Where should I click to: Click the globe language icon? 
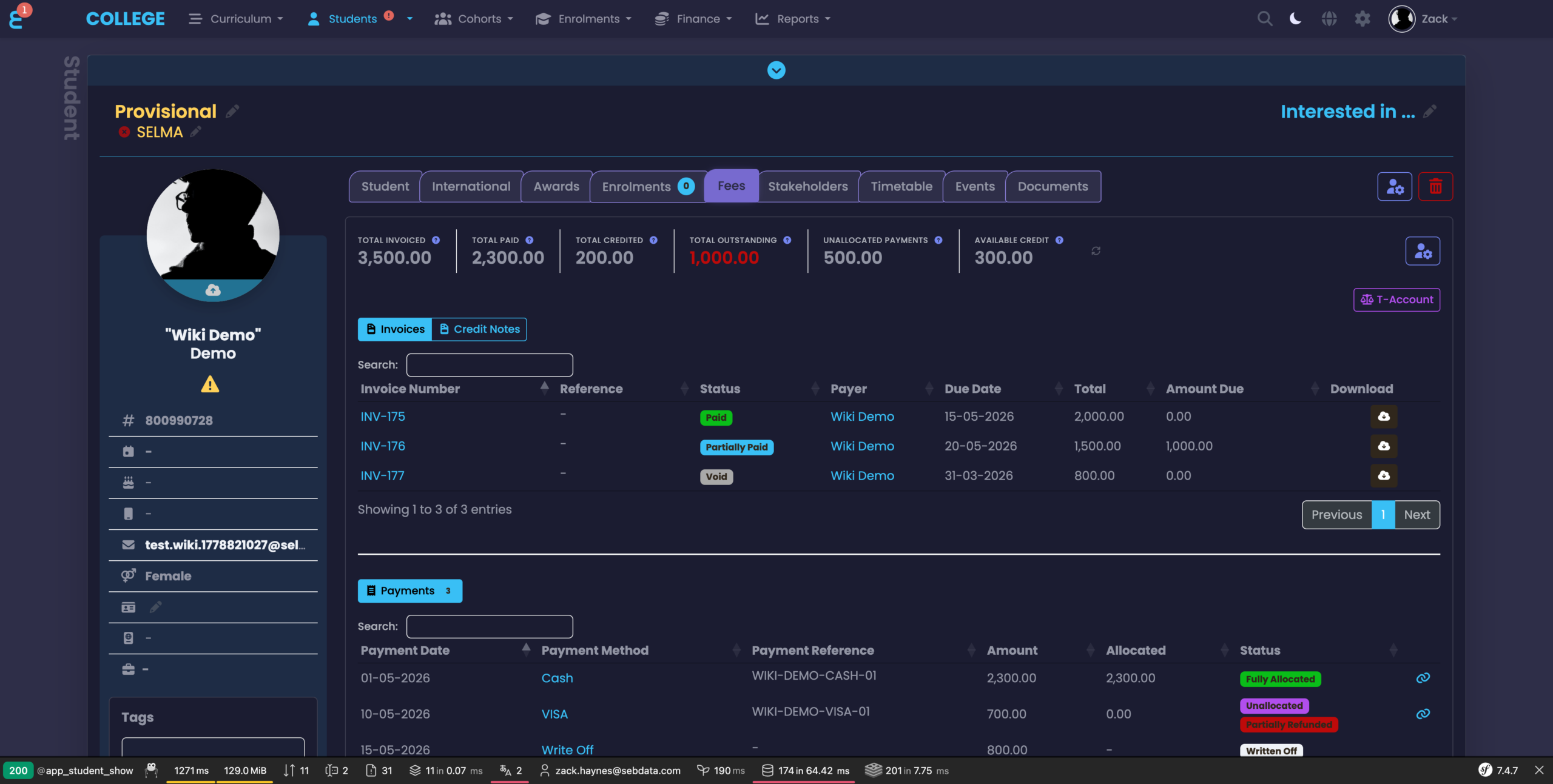point(1329,19)
